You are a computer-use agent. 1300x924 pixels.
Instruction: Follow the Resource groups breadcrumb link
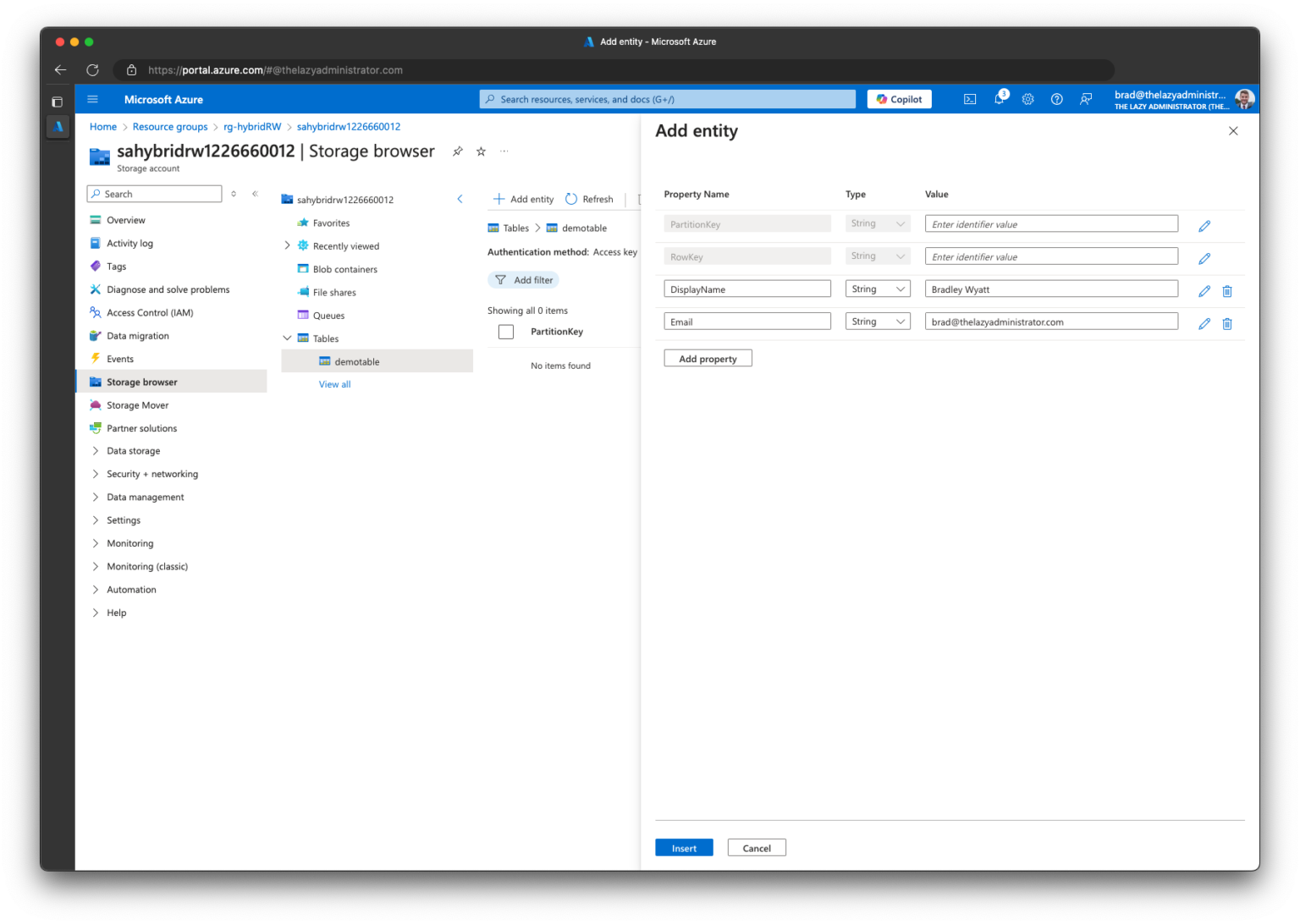pyautogui.click(x=170, y=127)
